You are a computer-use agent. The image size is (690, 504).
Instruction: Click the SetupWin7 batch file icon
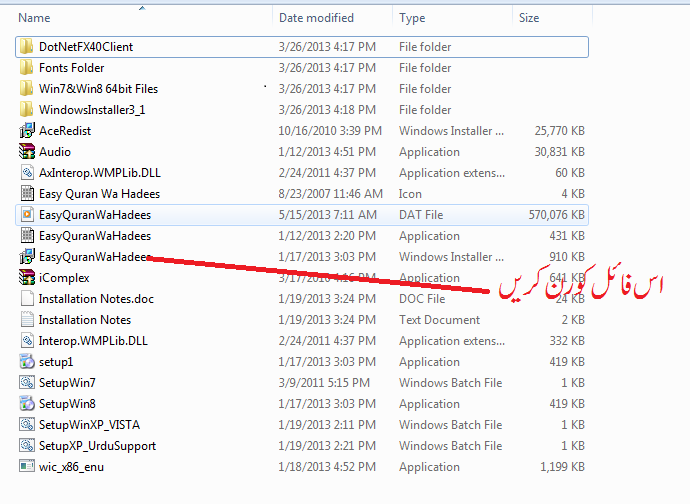click(27, 383)
